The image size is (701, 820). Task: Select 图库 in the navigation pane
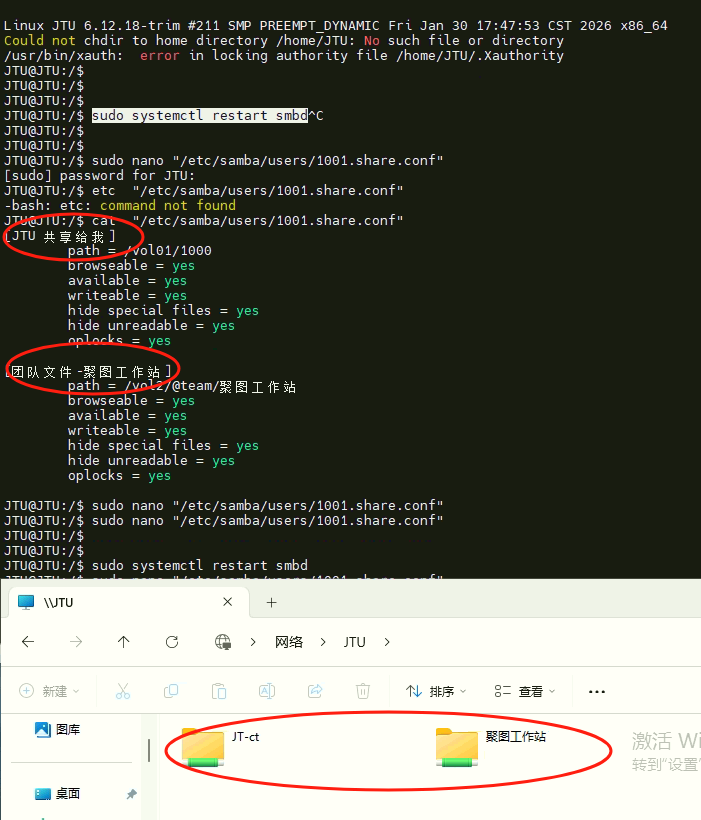tap(57, 730)
